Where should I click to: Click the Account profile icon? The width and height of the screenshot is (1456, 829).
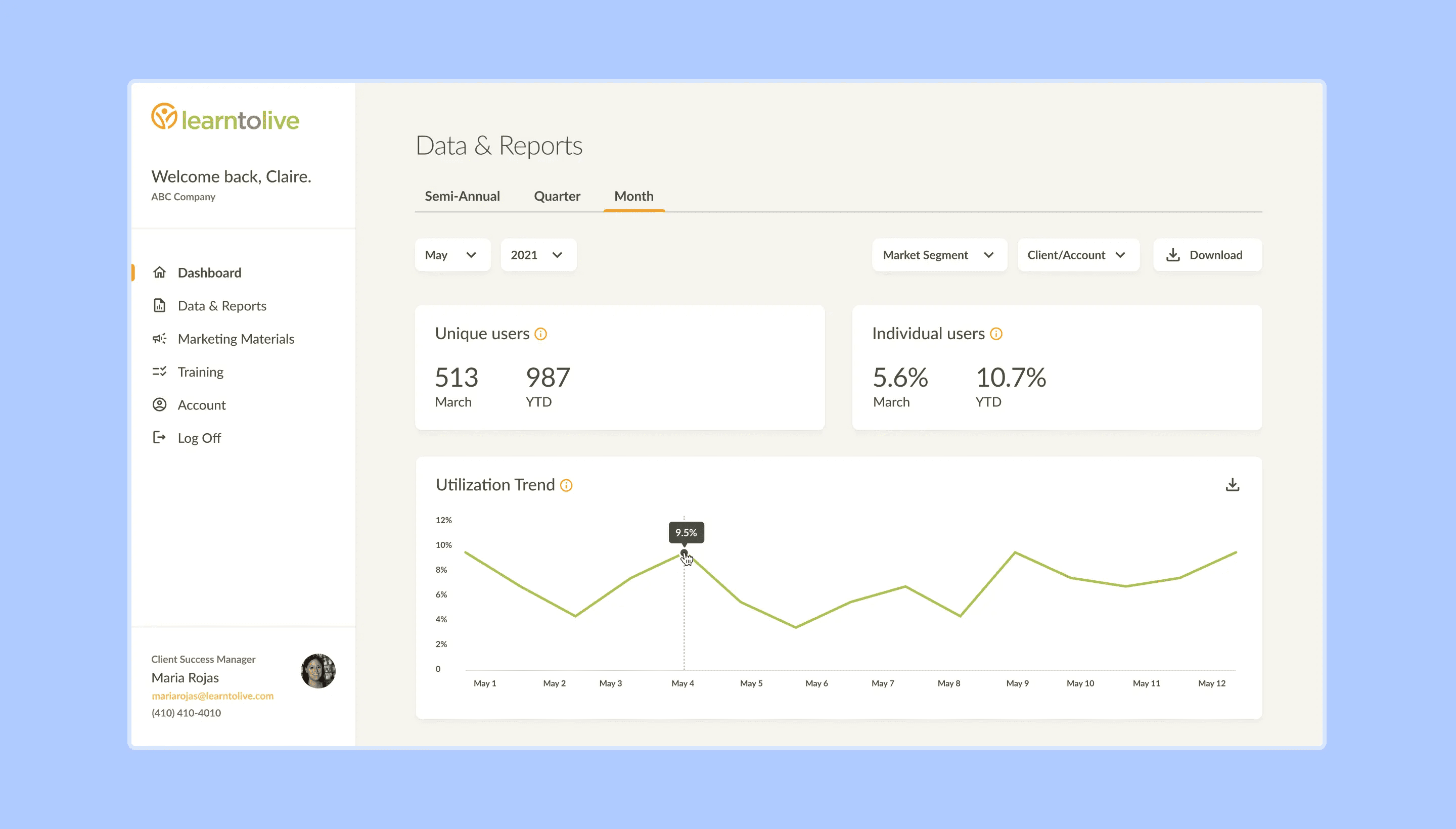[x=159, y=405]
